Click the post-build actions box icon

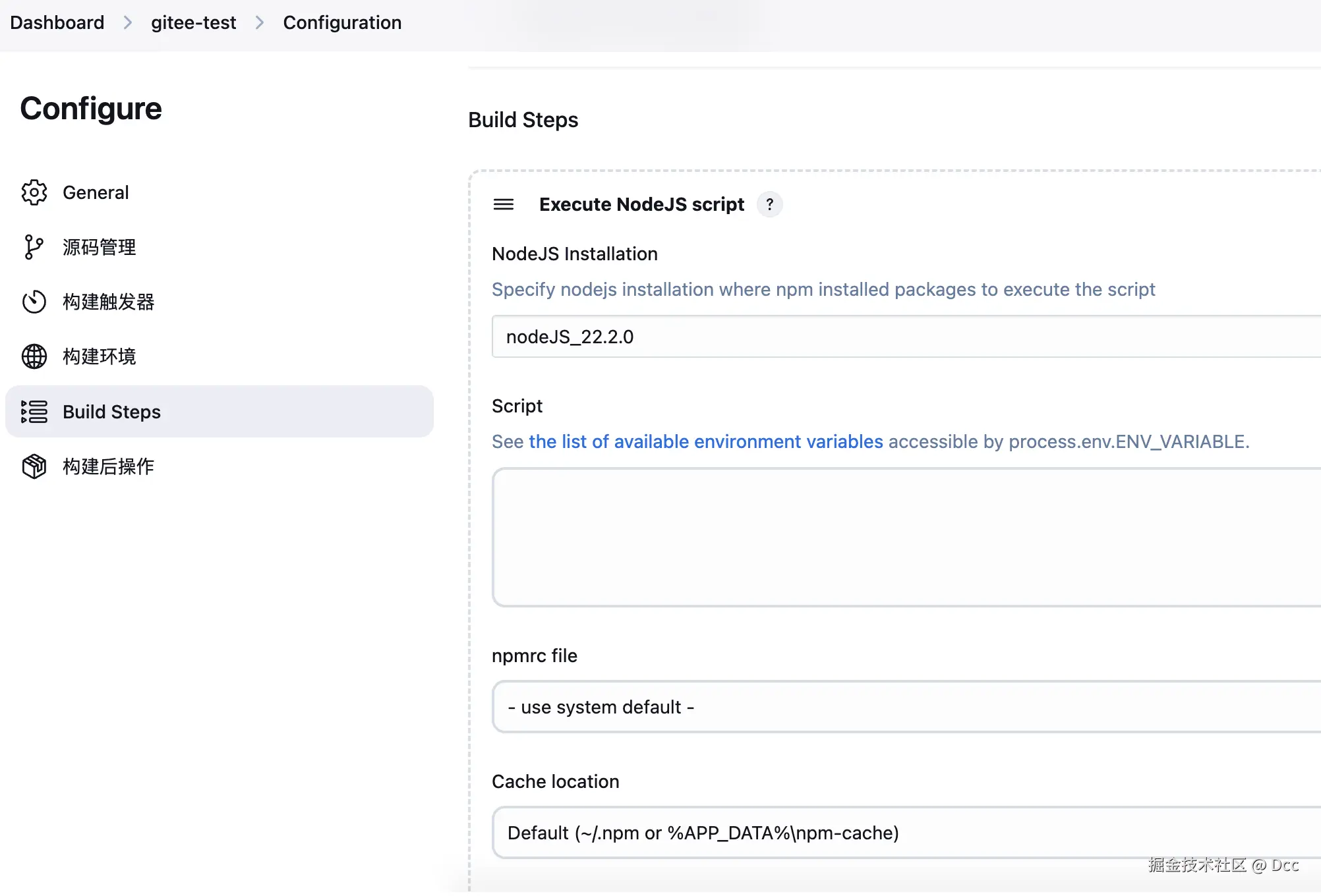point(34,466)
